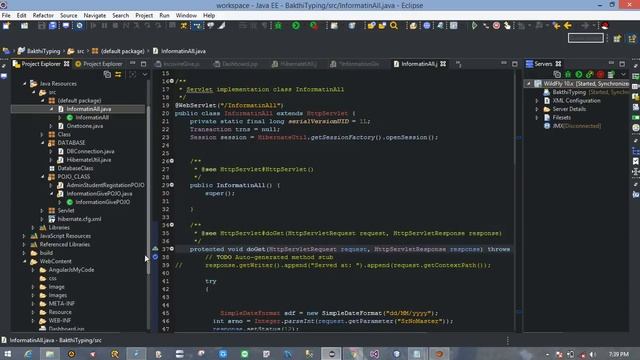Open the Project Explorer view menu chevron
640x360 pixels.
(x=144, y=75)
